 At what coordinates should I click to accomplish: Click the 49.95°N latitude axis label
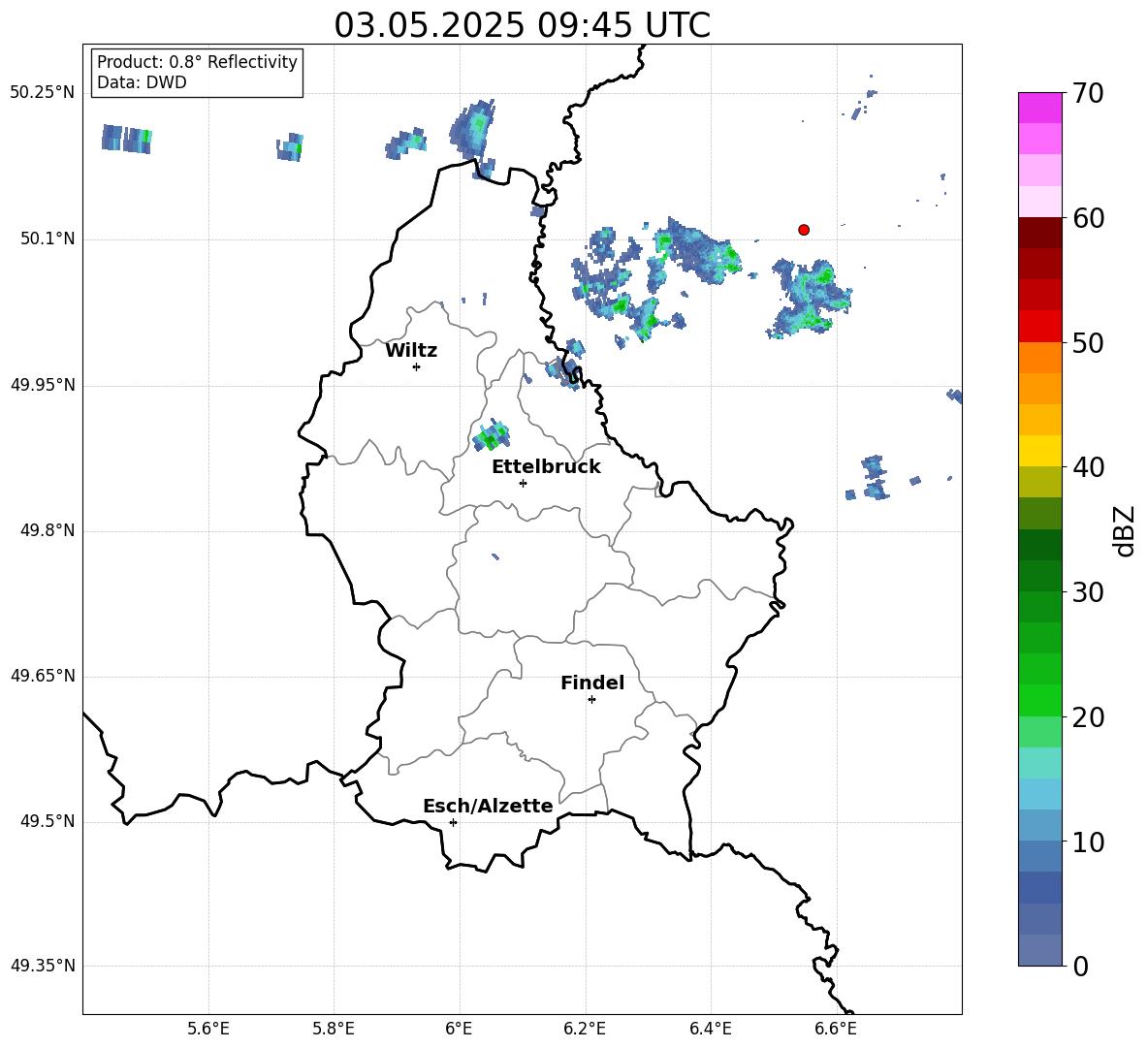(43, 385)
